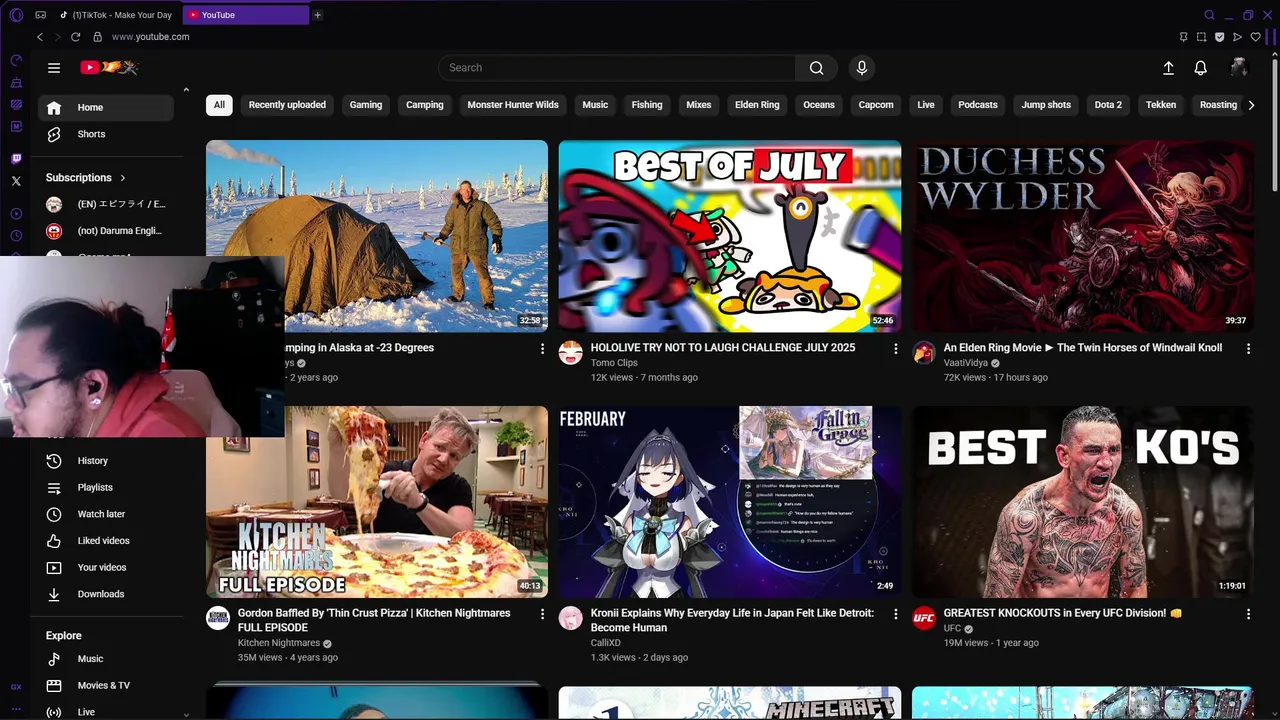Image resolution: width=1280 pixels, height=720 pixels.
Task: Open the Tomo Clips channel link
Action: tap(614, 363)
